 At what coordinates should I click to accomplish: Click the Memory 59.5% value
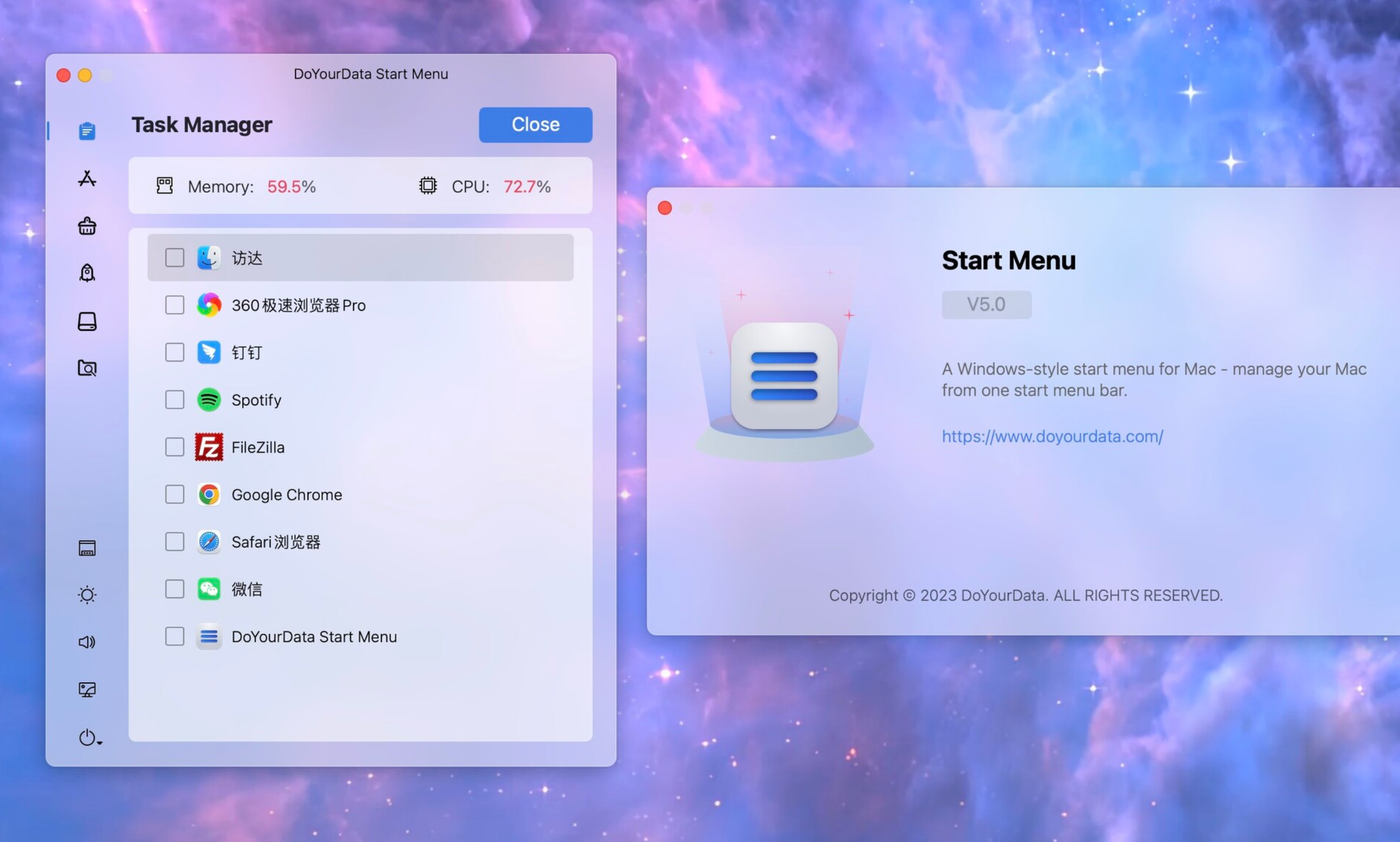click(x=292, y=186)
